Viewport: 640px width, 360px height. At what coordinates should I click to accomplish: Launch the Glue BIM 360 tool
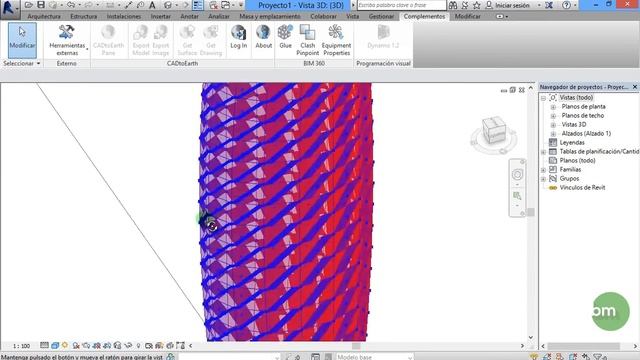pyautogui.click(x=285, y=37)
